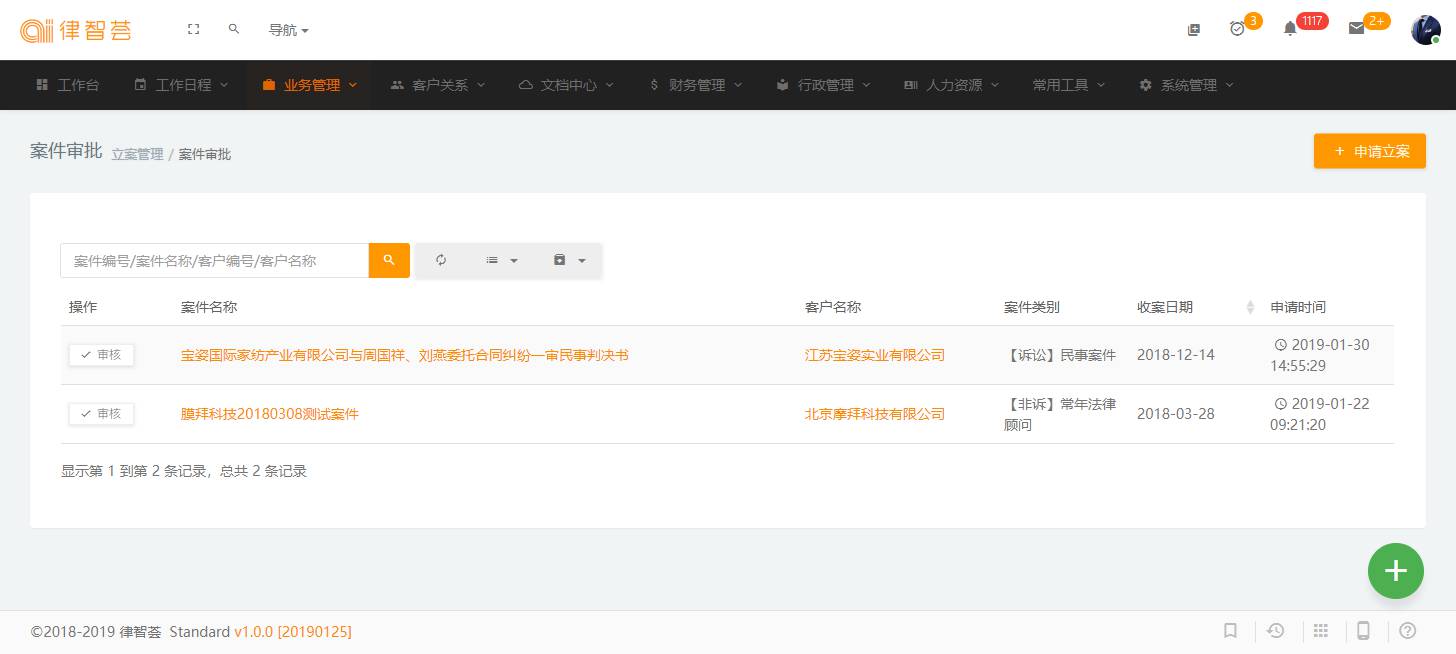Click the case search input field
Viewport: 1456px width, 654px height.
(x=214, y=260)
